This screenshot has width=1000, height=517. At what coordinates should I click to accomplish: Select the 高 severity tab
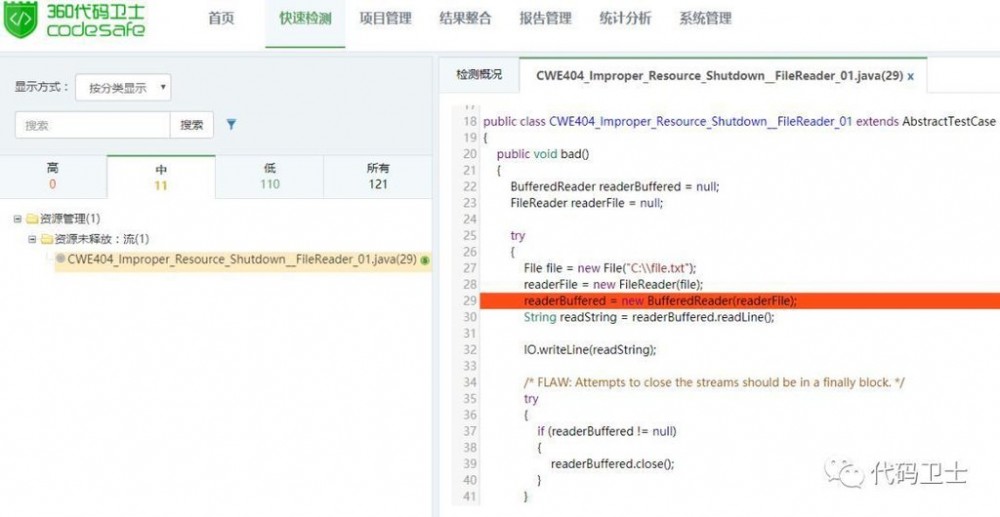(53, 177)
